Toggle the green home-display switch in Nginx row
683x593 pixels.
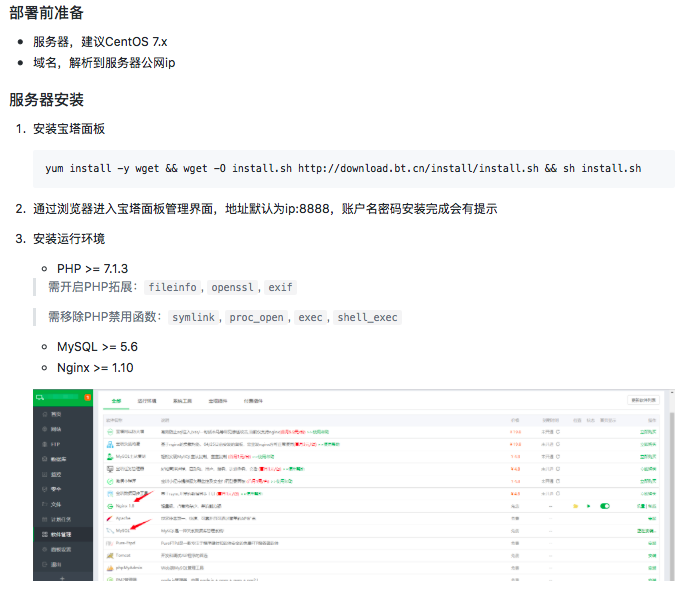[x=605, y=506]
